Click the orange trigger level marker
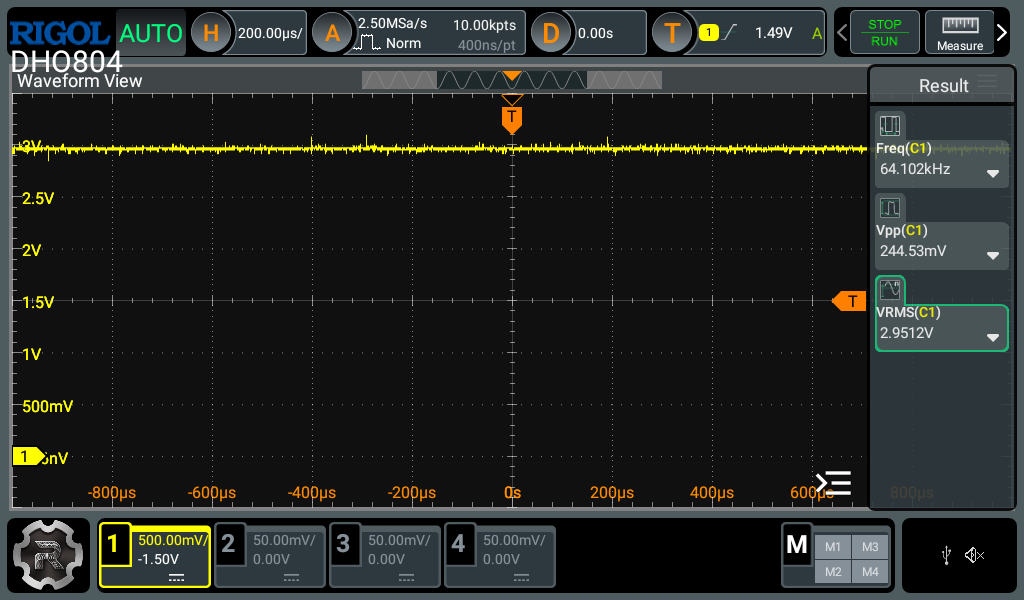 (850, 301)
